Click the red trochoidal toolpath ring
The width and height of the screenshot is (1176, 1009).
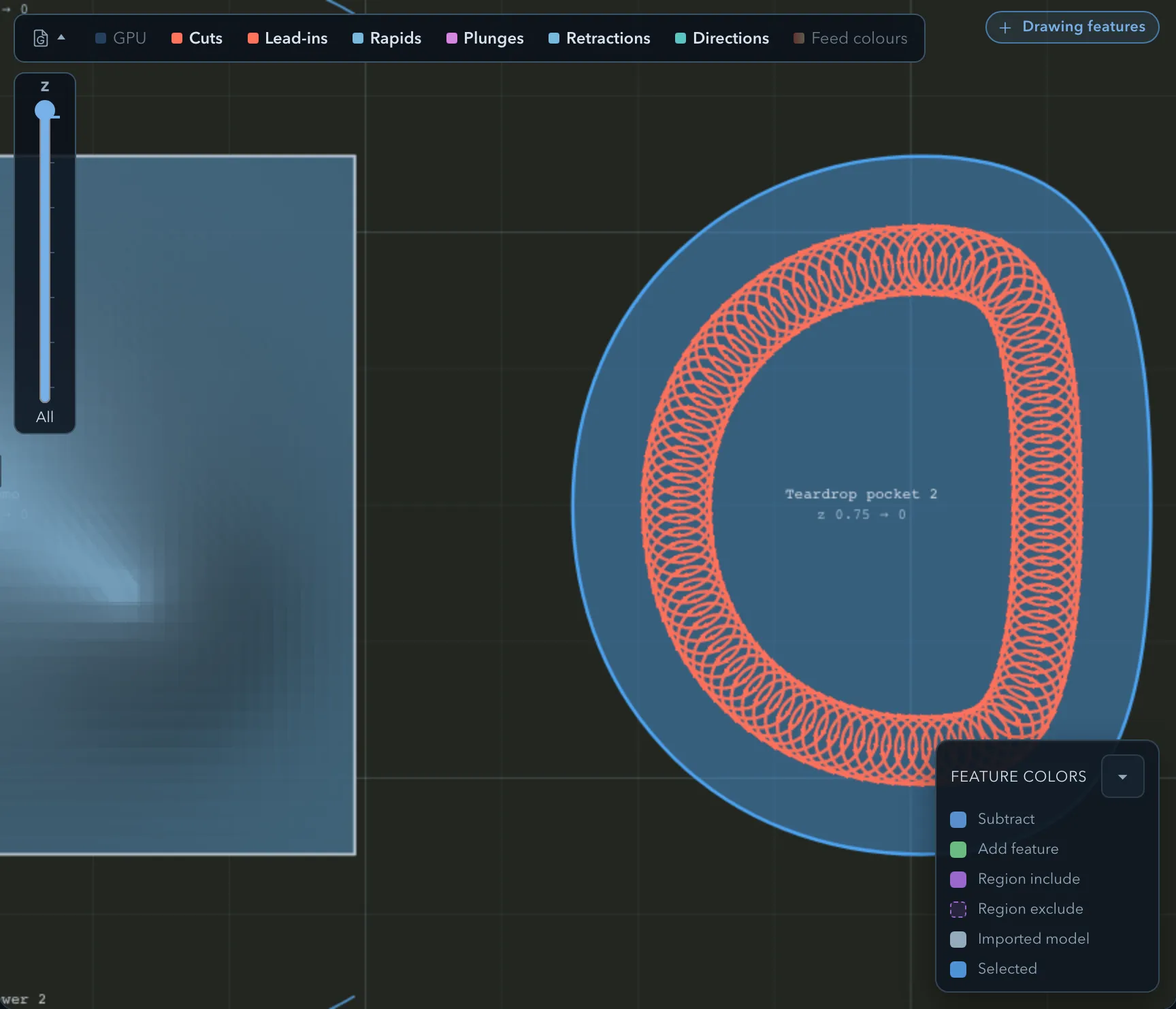click(678, 504)
